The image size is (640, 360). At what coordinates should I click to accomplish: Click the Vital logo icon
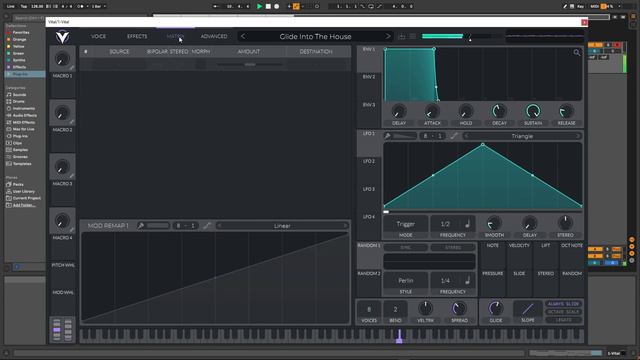(x=62, y=37)
